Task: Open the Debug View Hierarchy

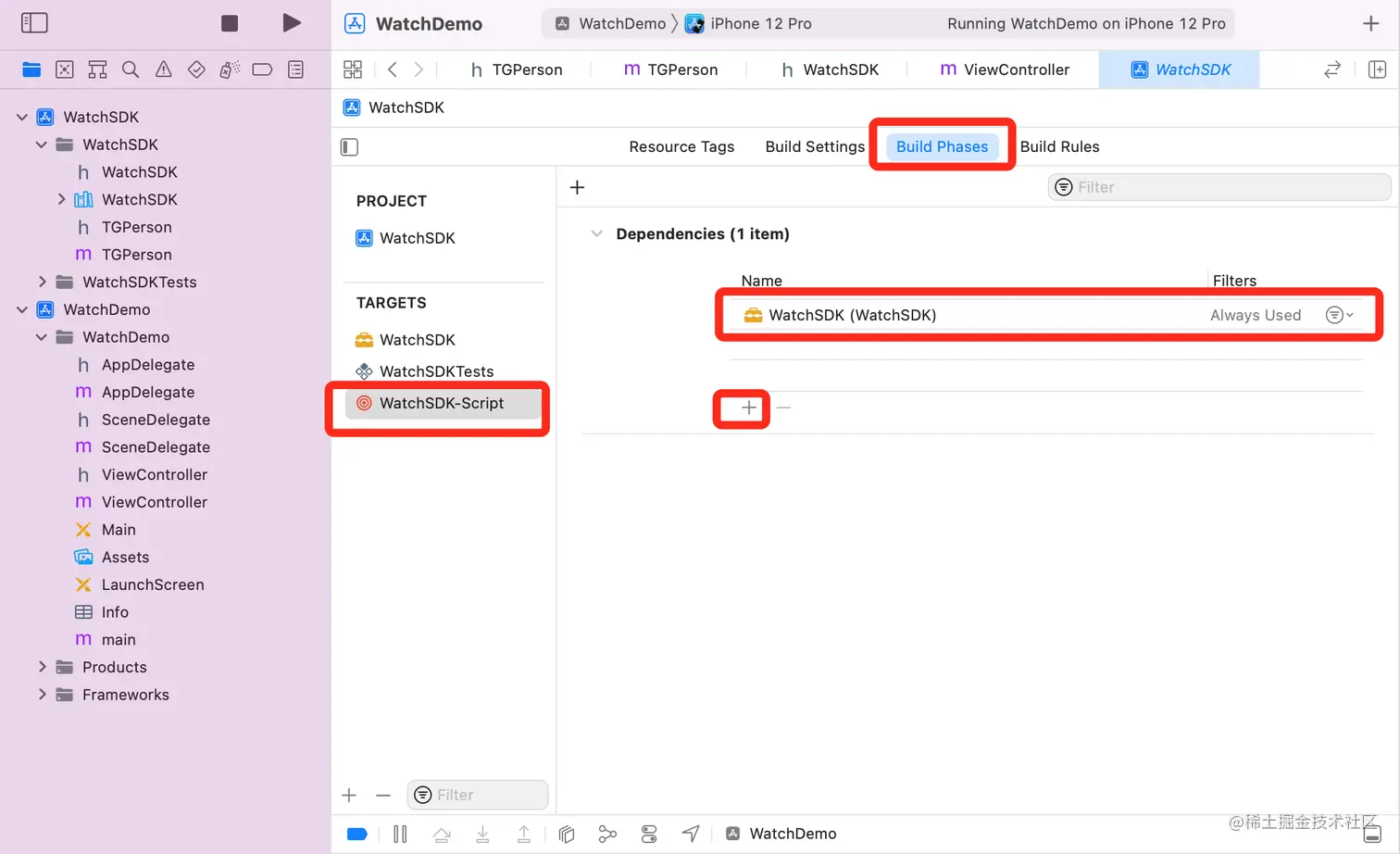Action: [567, 835]
